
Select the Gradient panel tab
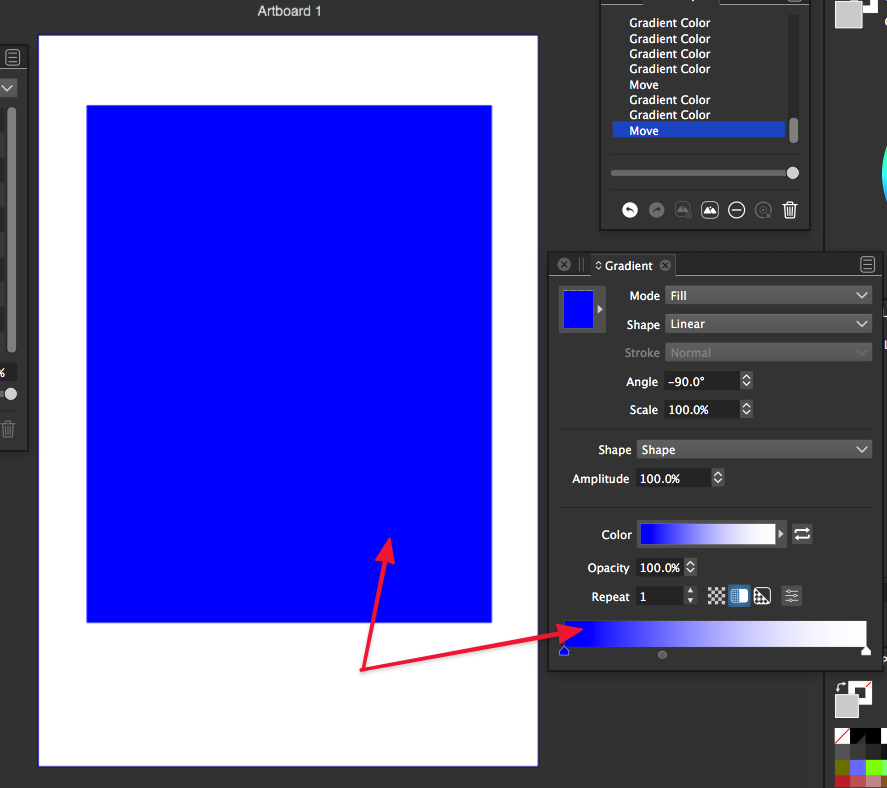pos(628,266)
